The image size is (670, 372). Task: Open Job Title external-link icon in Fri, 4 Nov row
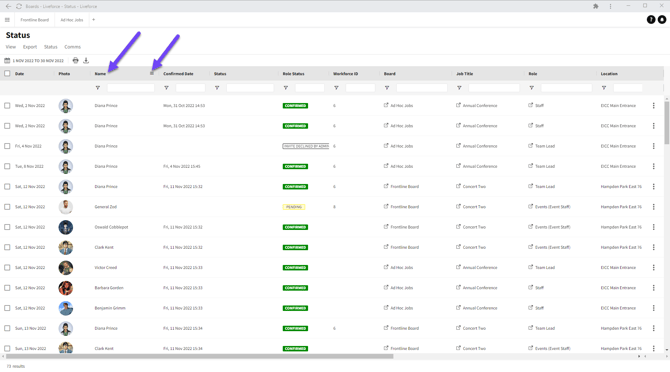[x=458, y=146]
